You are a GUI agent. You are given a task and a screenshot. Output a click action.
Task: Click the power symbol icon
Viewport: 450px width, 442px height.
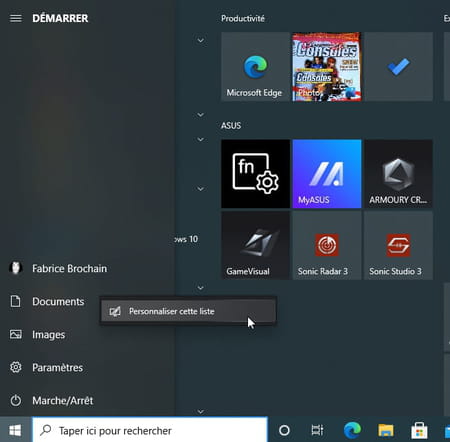pos(15,400)
